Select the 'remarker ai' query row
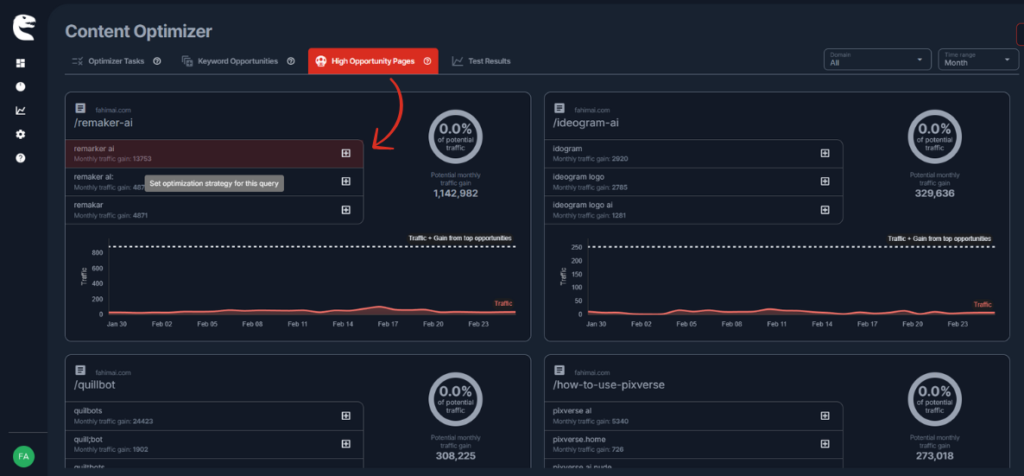The width and height of the screenshot is (1024, 476). [214, 153]
